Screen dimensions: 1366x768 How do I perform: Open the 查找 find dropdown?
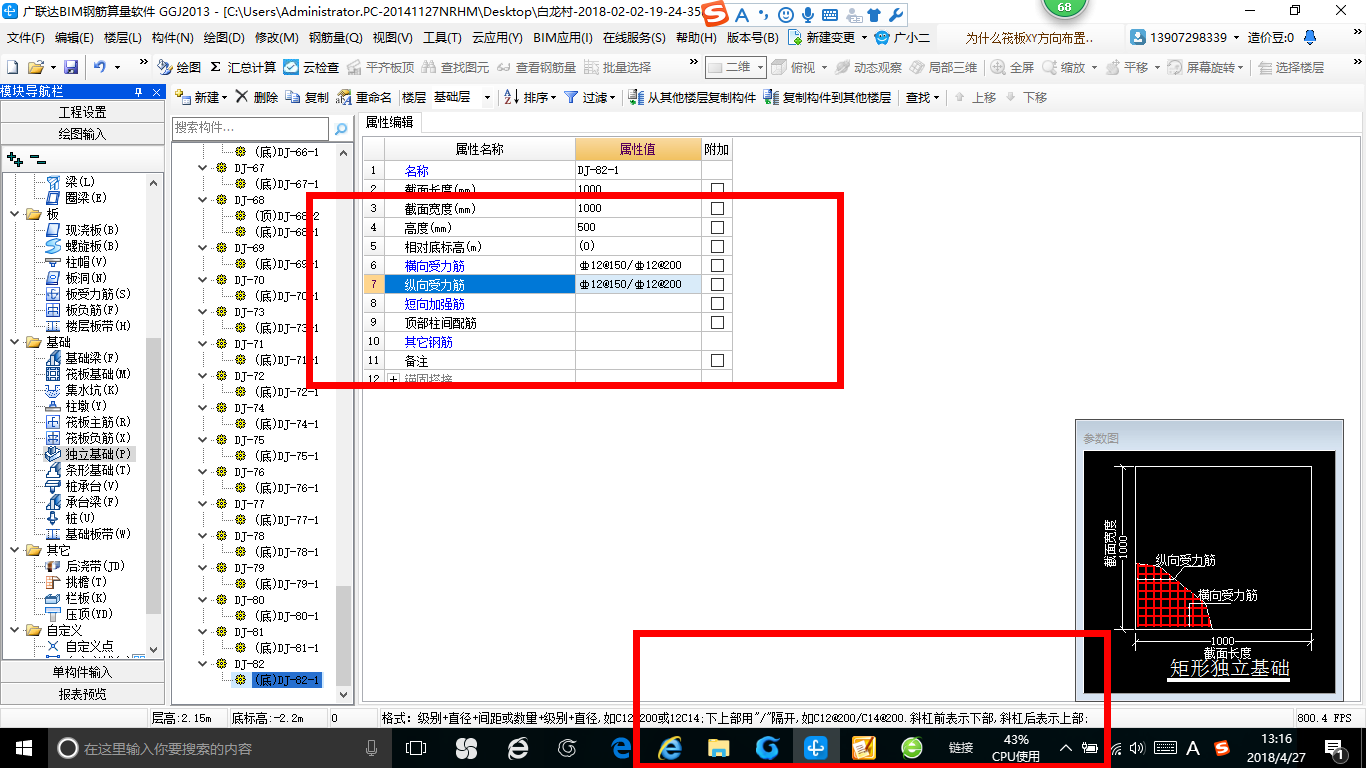pos(937,97)
